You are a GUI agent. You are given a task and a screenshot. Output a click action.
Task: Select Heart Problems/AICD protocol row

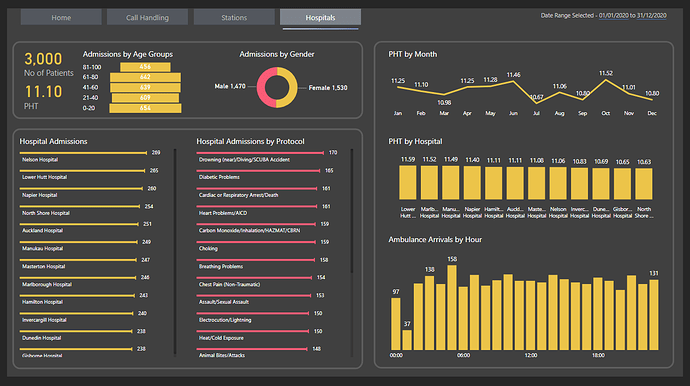coord(264,210)
